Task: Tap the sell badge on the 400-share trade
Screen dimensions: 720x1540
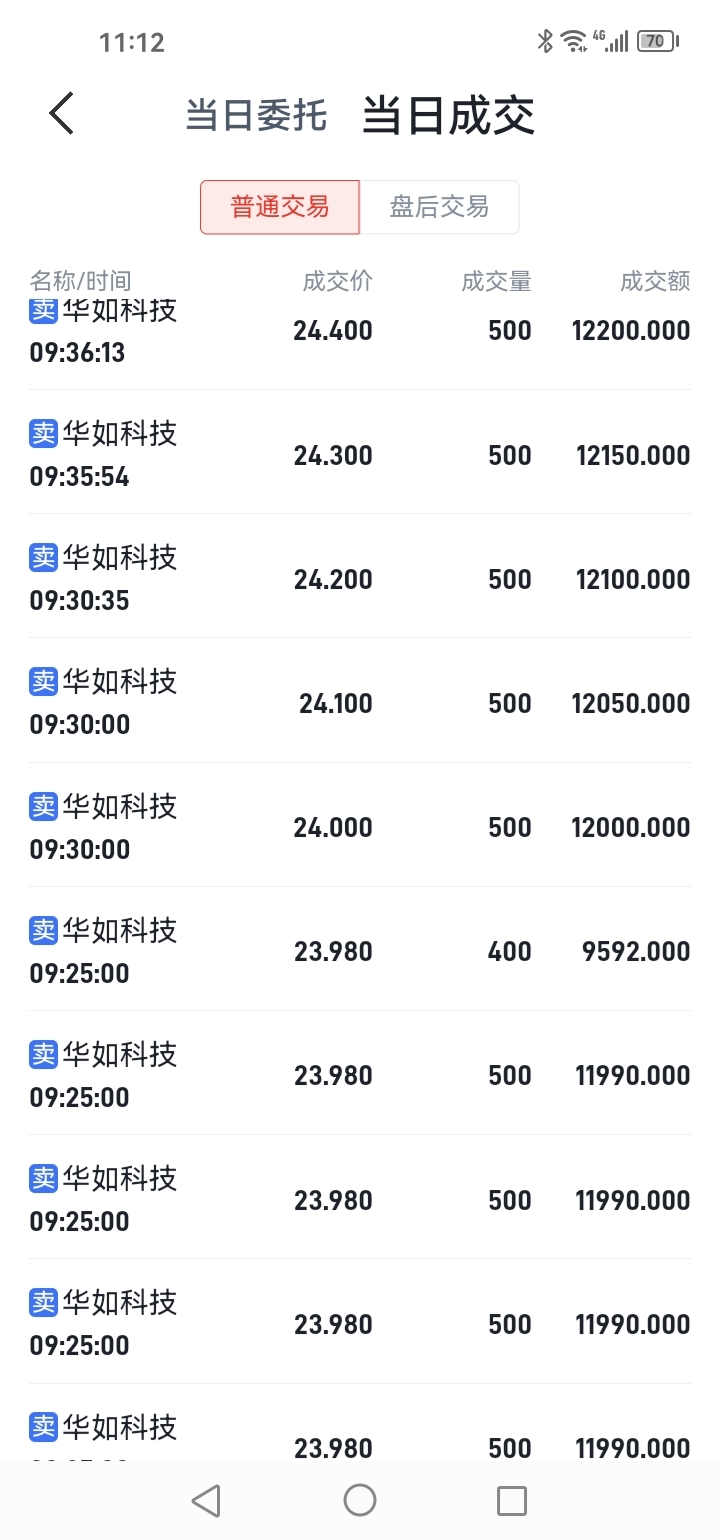Action: pos(44,930)
